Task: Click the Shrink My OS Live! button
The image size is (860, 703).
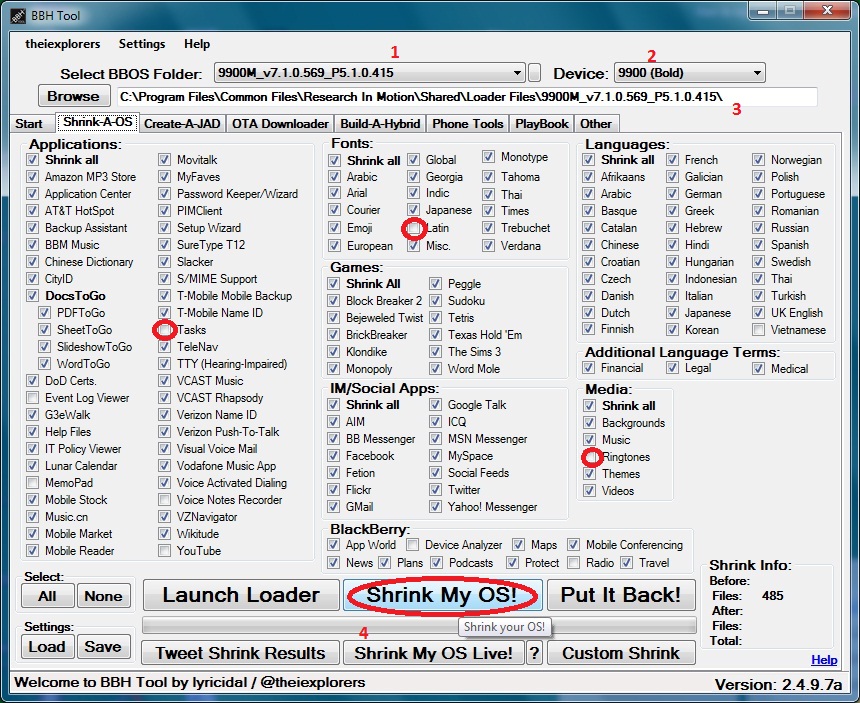Action: click(433, 653)
